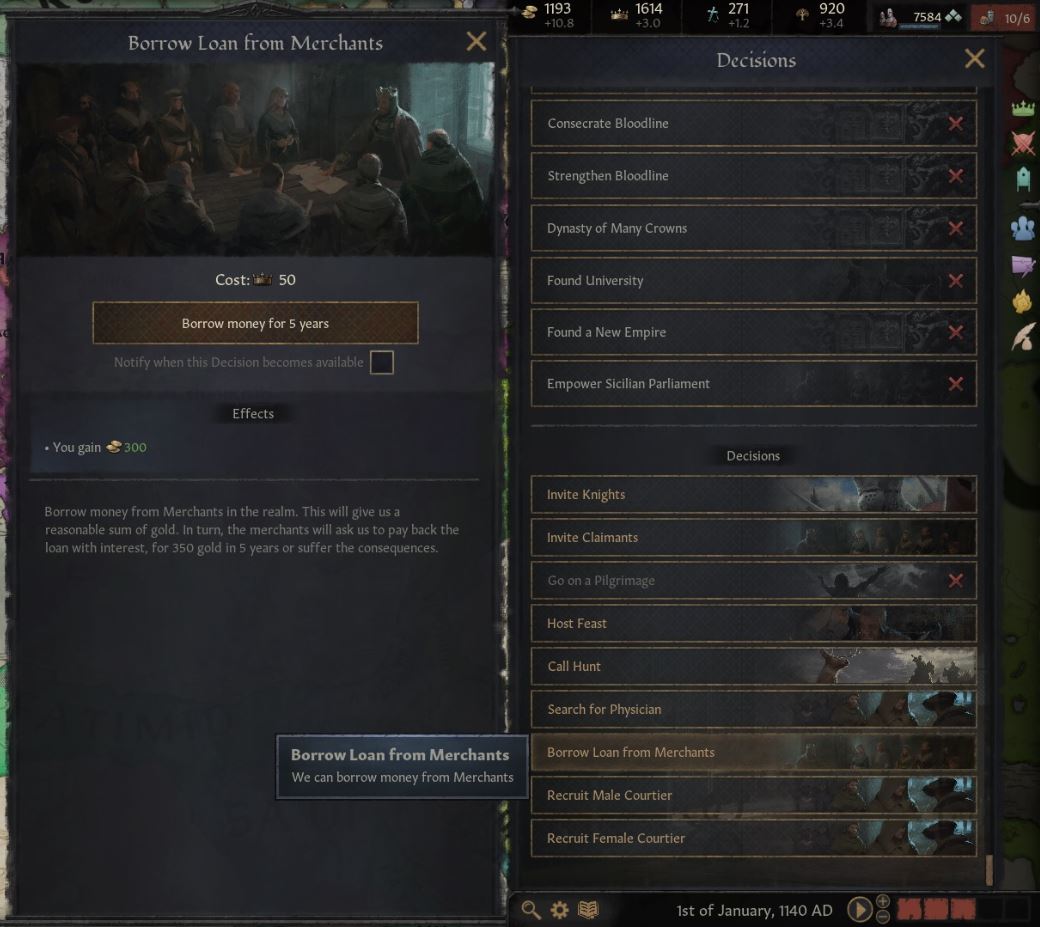Click the Decisions list scrollbar
This screenshot has width=1040, height=927.
(x=990, y=870)
